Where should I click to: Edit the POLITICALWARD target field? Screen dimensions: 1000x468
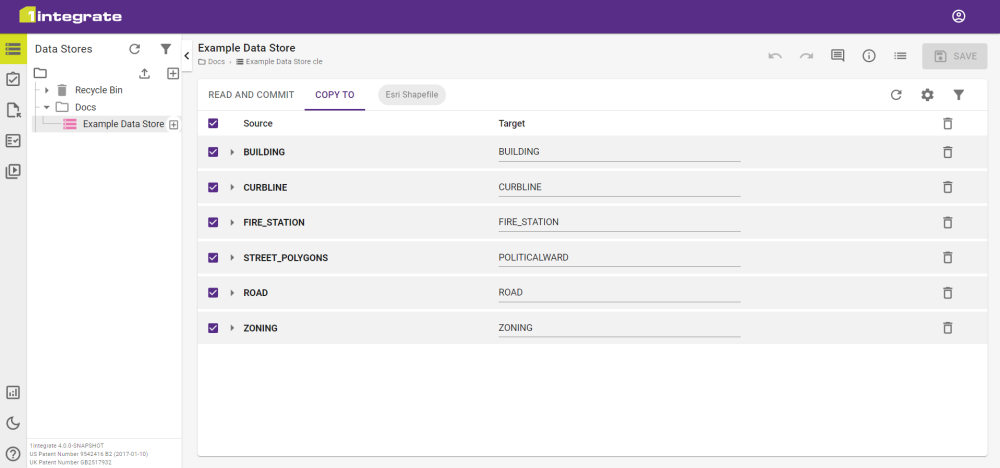pyautogui.click(x=618, y=257)
